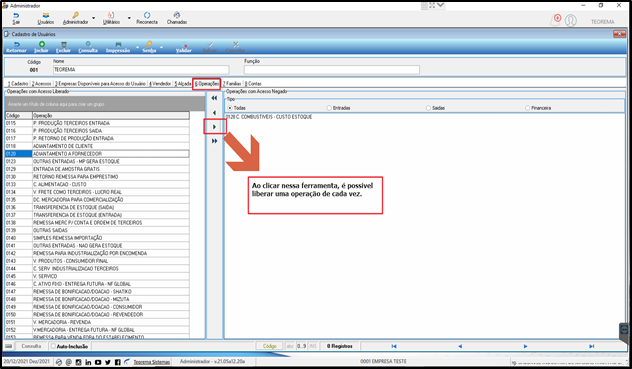
Task: Click the Nome input field
Action: click(141, 70)
